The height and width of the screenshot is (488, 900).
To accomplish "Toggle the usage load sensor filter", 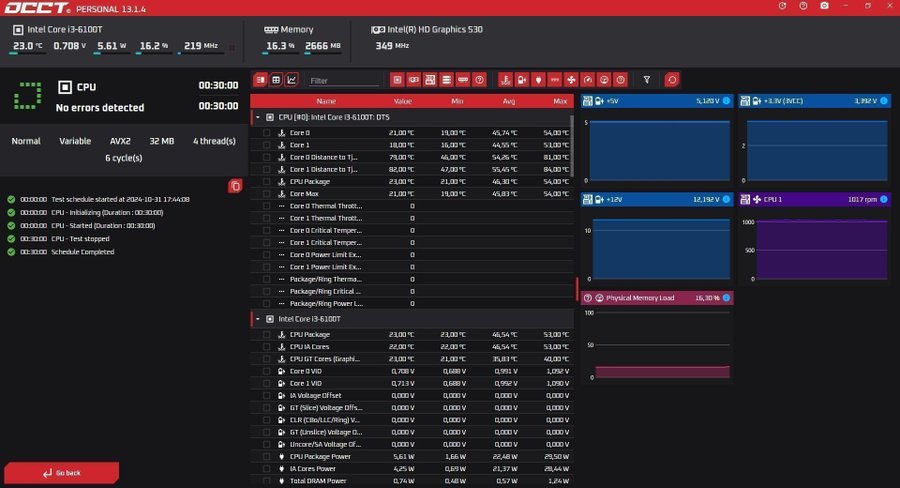I will point(604,80).
